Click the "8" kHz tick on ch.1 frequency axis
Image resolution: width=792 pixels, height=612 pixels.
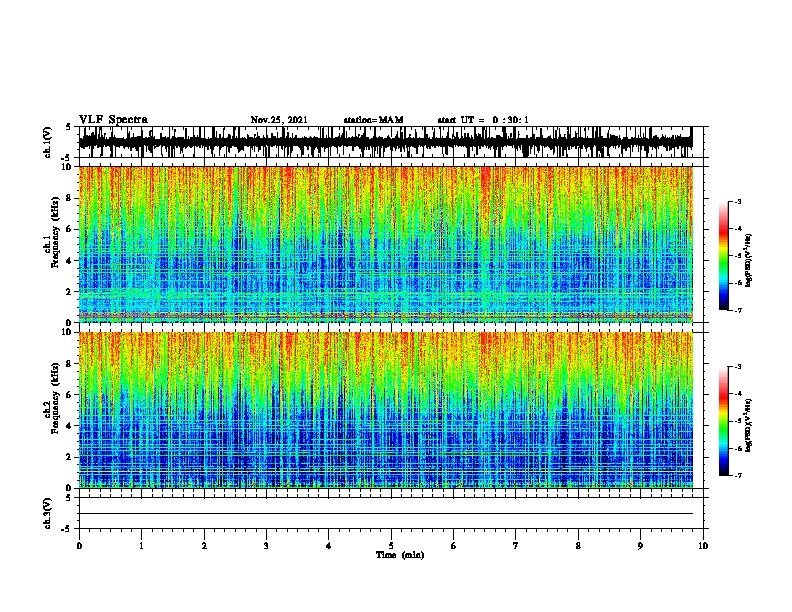[70, 198]
